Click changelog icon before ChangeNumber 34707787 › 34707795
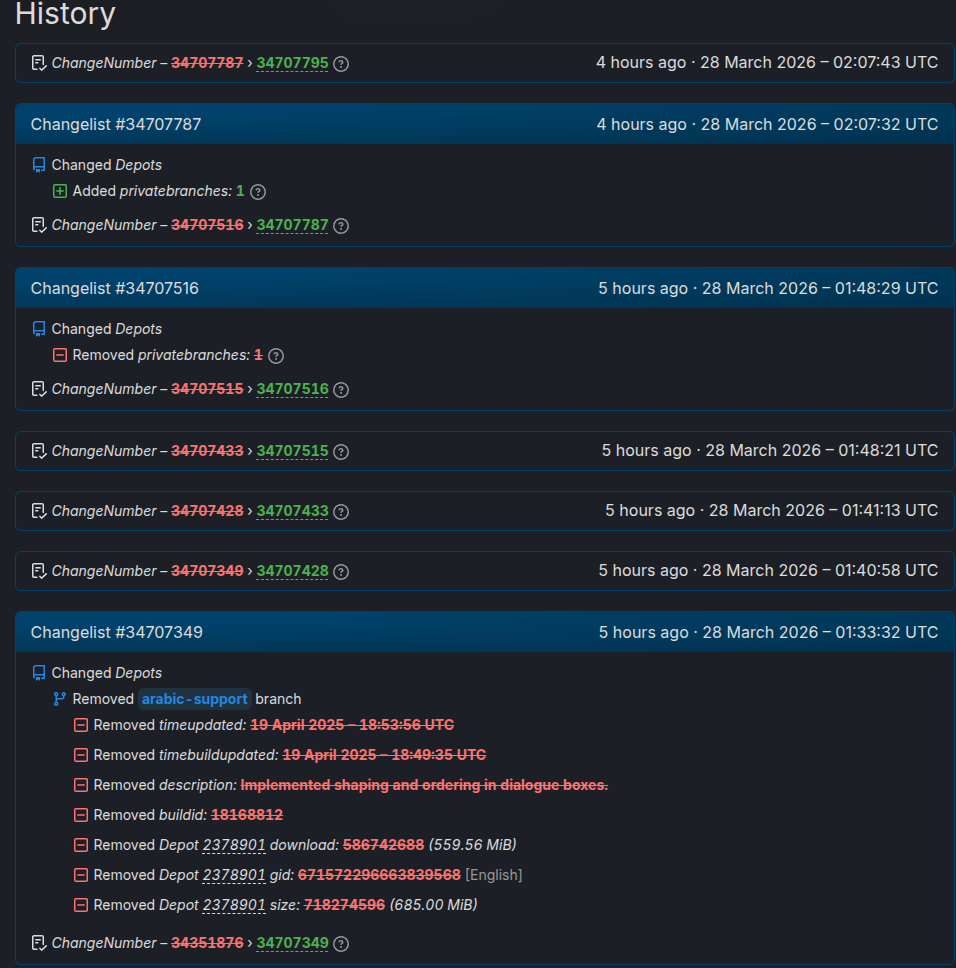956x968 pixels. pyautogui.click(x=39, y=63)
